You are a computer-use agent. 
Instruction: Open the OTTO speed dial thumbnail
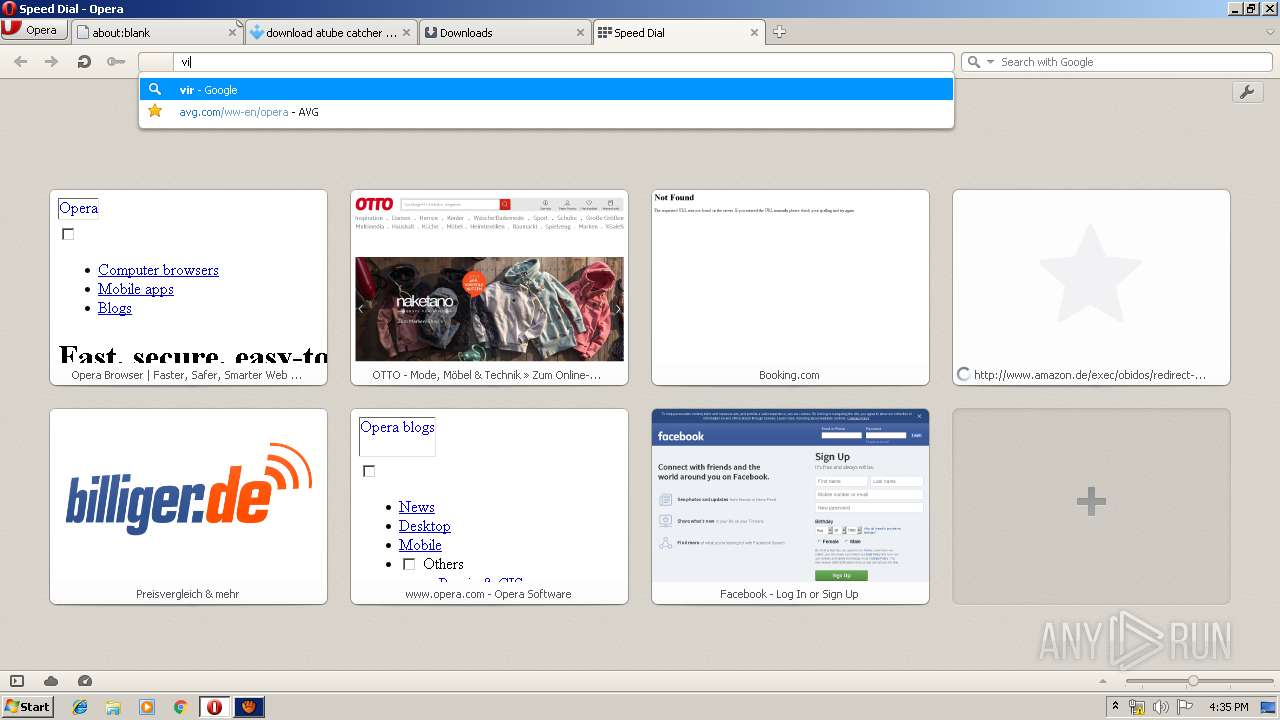point(489,287)
